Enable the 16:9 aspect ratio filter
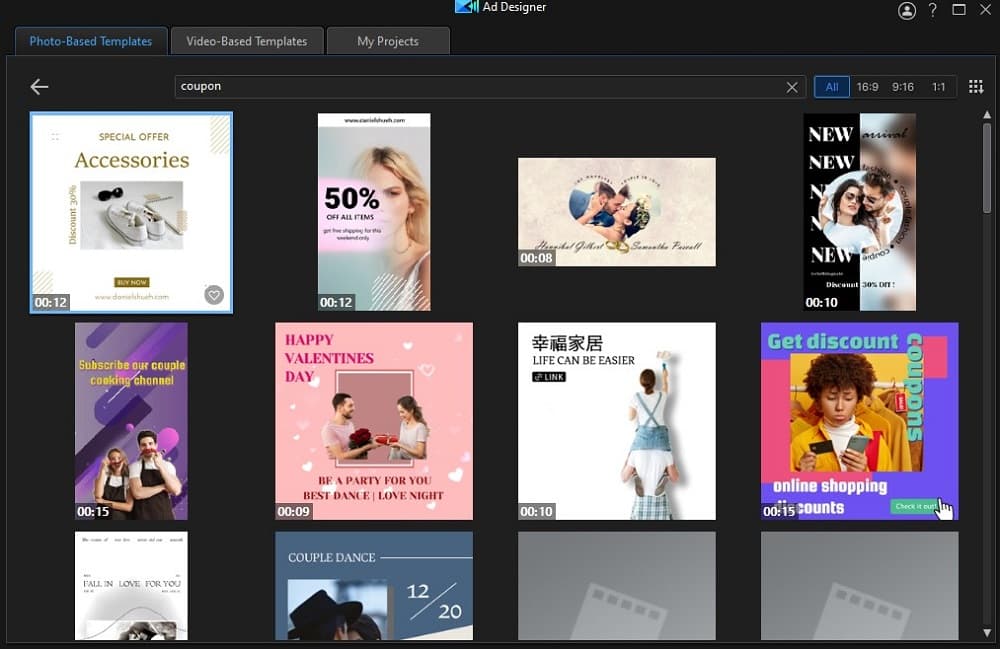 [x=866, y=86]
